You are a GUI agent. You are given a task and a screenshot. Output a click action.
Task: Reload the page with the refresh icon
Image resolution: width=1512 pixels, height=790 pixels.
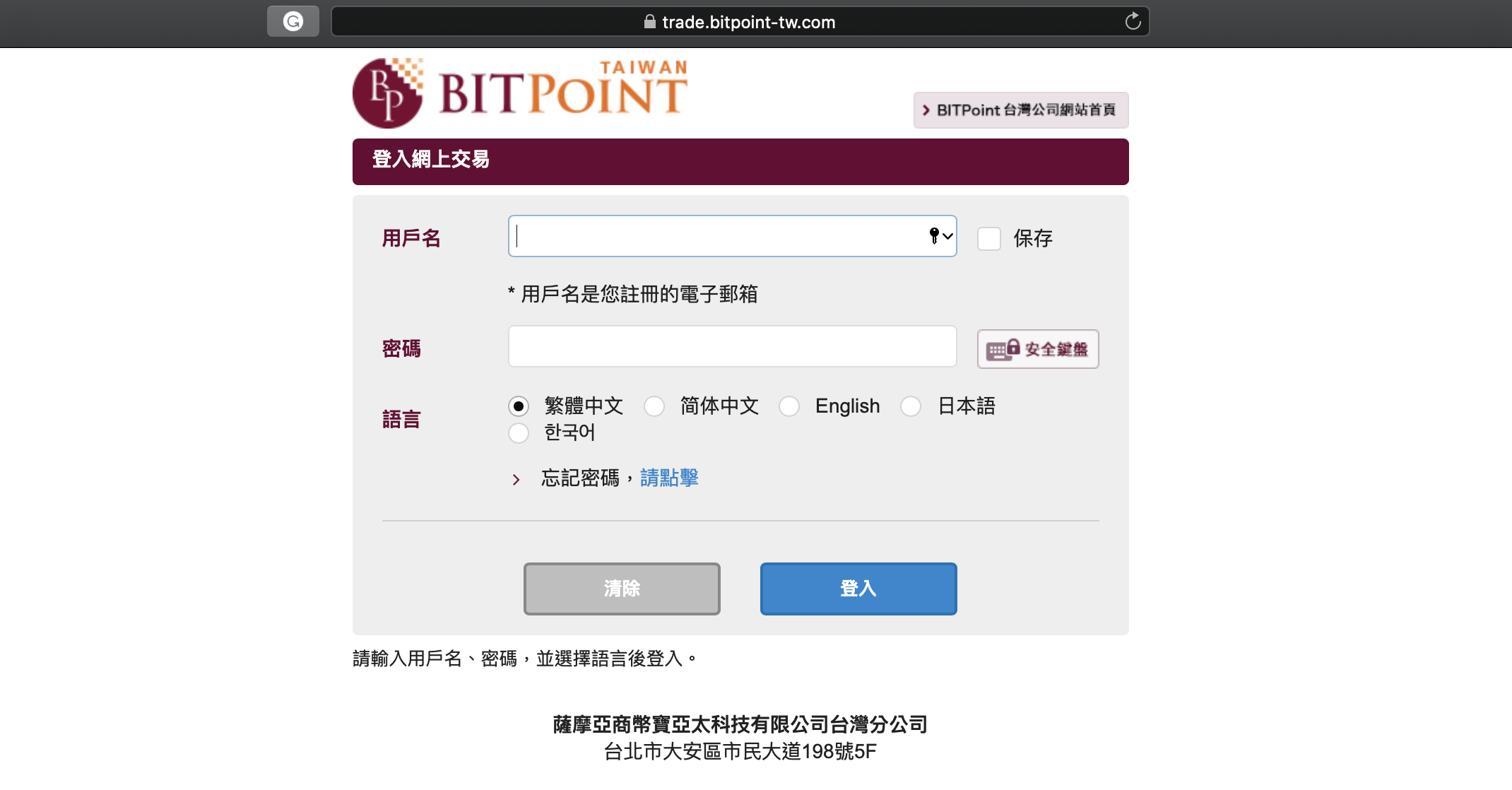pyautogui.click(x=1133, y=21)
